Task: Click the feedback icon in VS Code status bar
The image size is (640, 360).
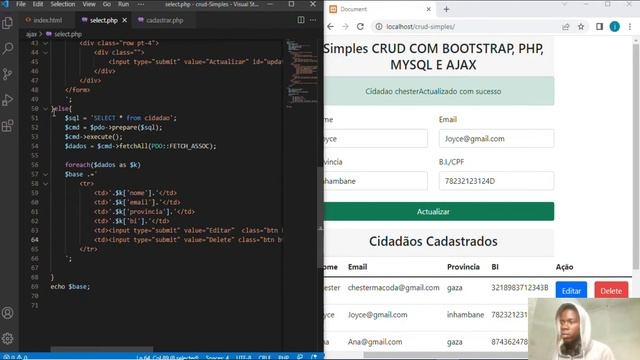Action: pyautogui.click(x=300, y=357)
